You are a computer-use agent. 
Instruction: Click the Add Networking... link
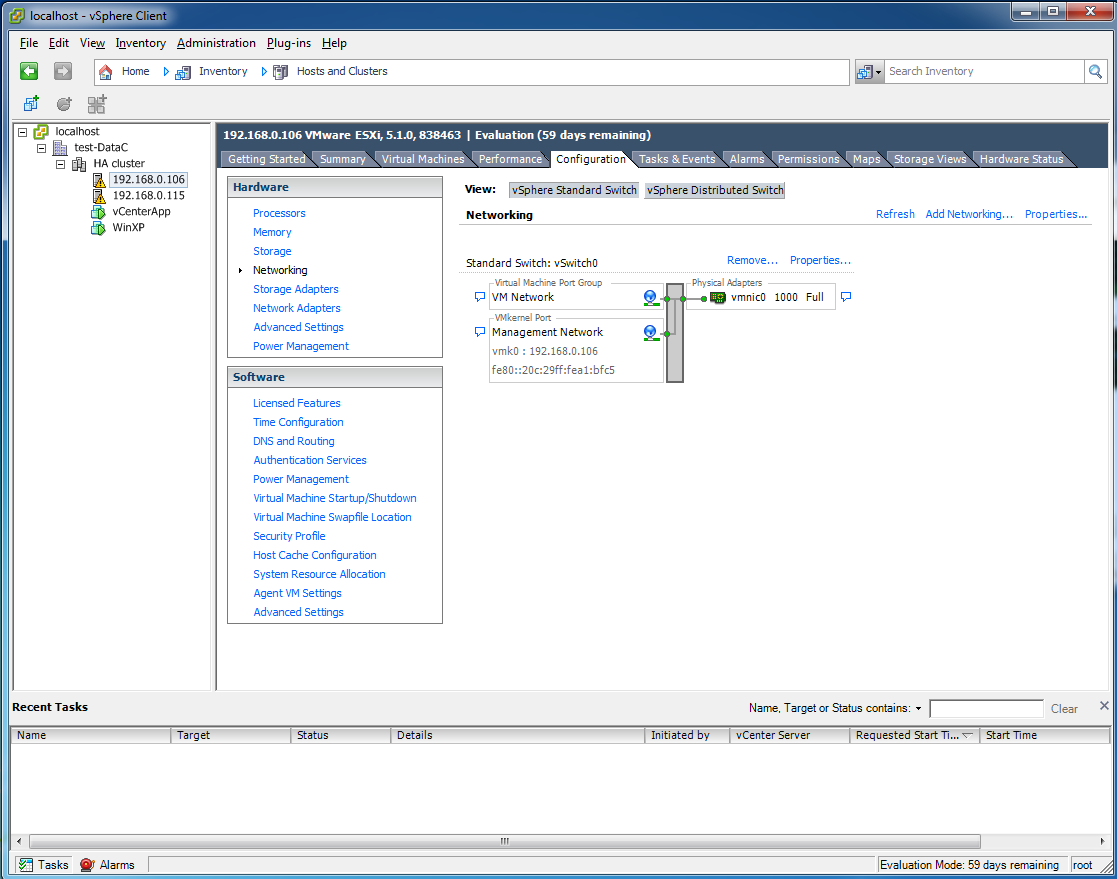pyautogui.click(x=969, y=214)
